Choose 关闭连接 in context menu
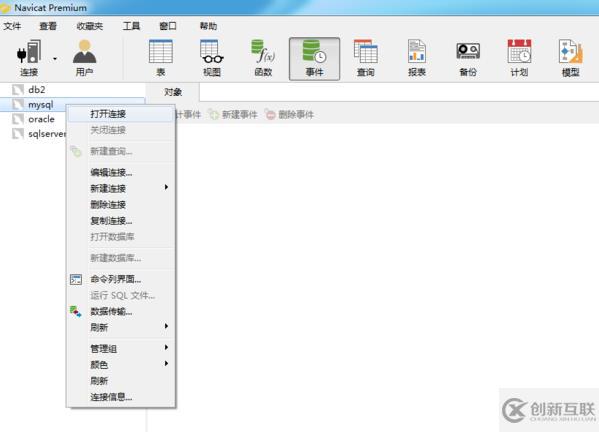599x432 pixels. [x=121, y=130]
